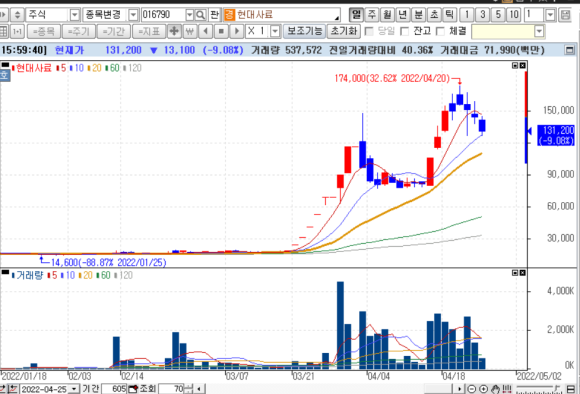
Task: Click the scrollbar right arrow
Action: (x=459, y=389)
